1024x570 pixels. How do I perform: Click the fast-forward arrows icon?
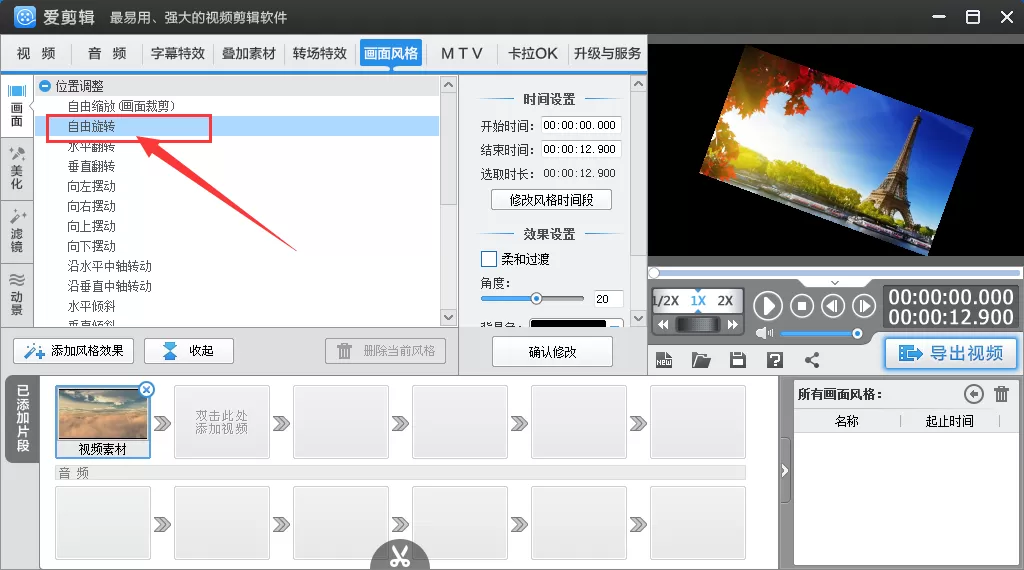pos(732,325)
